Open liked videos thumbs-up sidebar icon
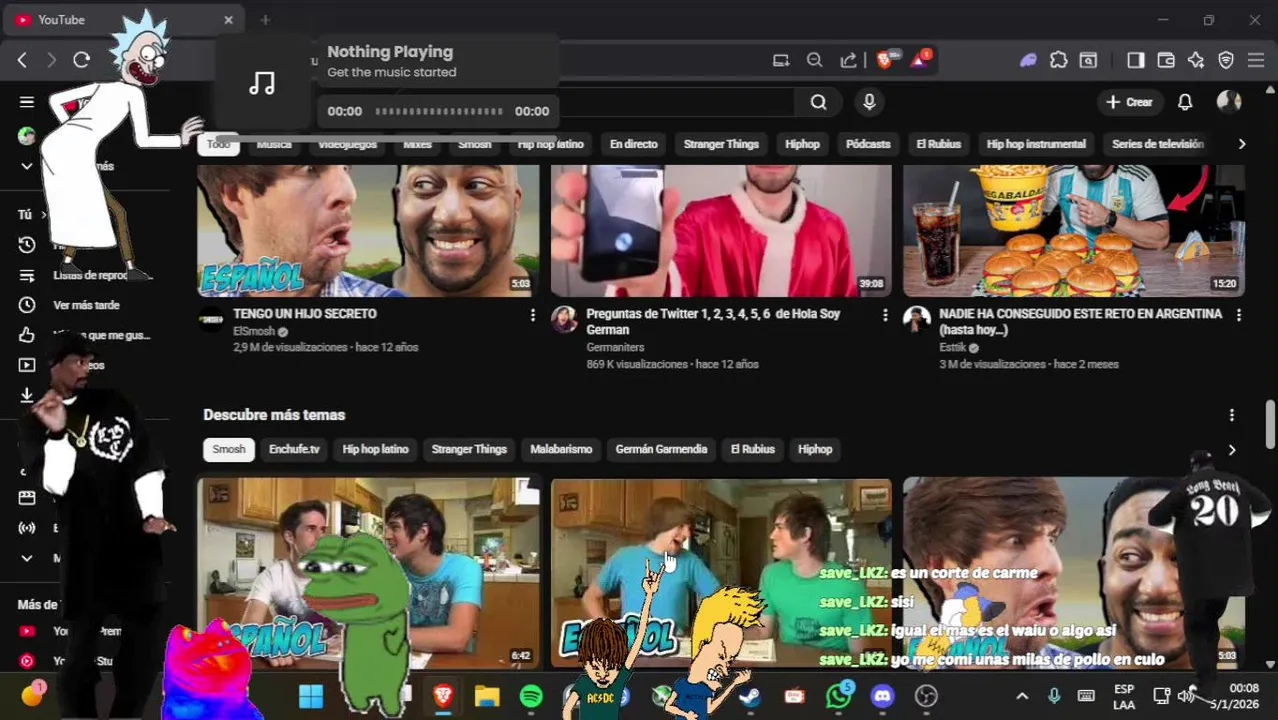Screen dimensions: 1278x720 point(27,335)
